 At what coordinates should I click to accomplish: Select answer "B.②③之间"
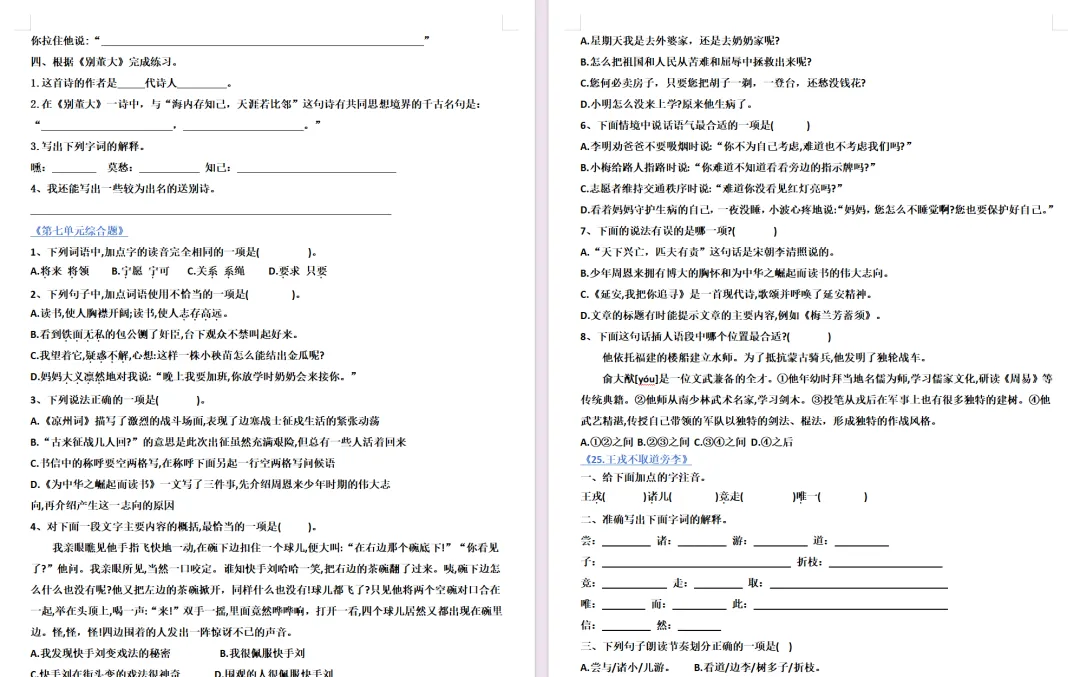tap(664, 442)
